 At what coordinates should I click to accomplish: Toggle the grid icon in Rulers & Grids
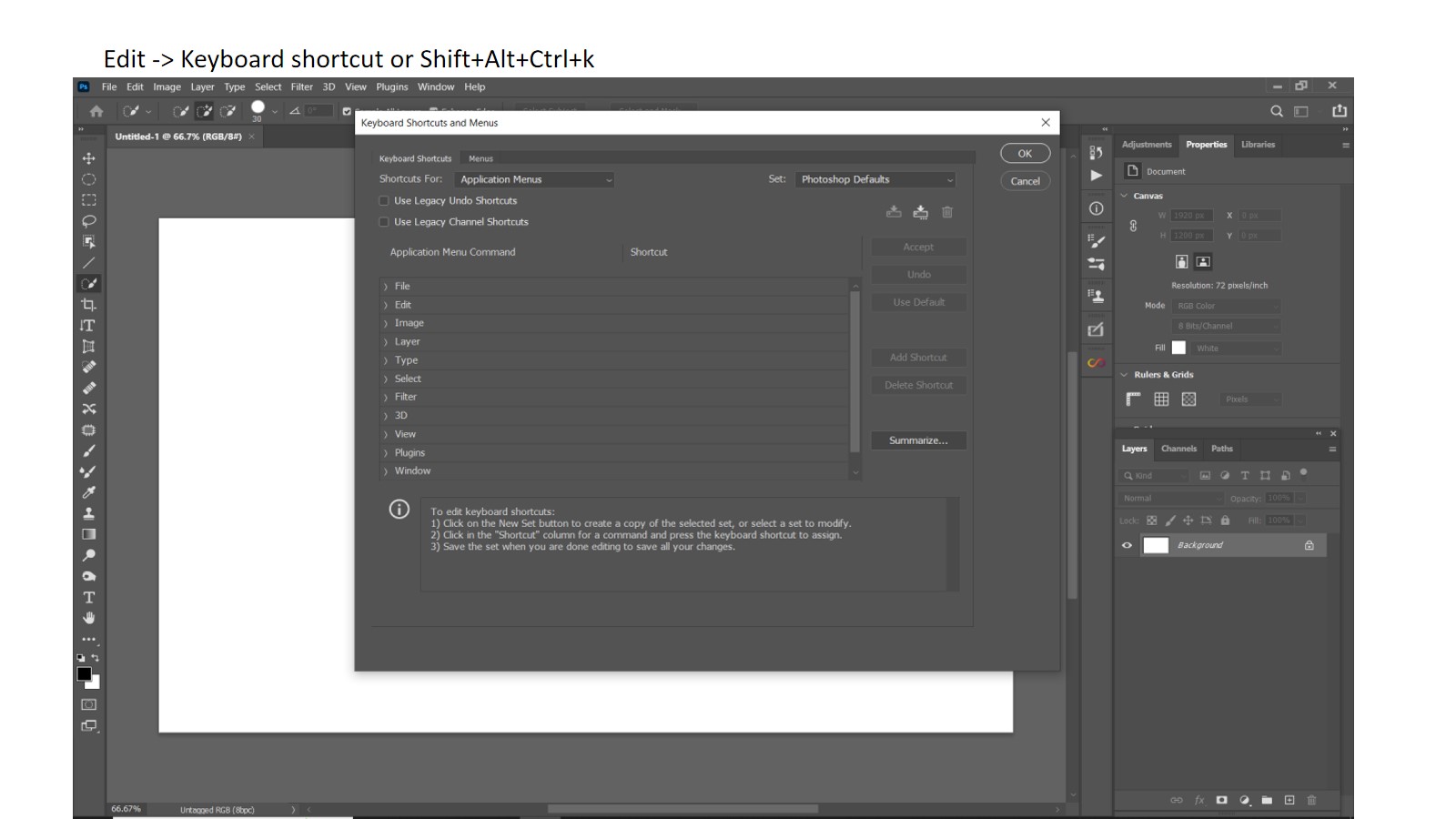pyautogui.click(x=1161, y=399)
